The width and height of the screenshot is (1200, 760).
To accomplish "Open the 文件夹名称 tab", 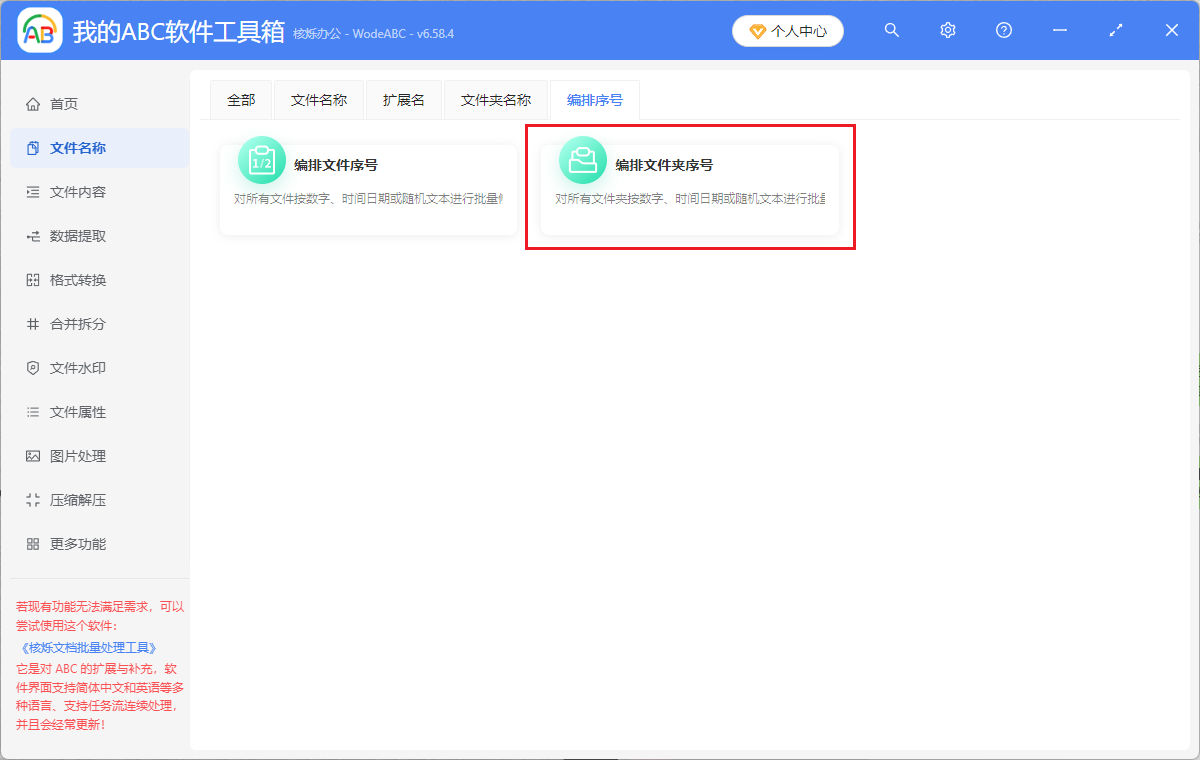I will point(496,100).
